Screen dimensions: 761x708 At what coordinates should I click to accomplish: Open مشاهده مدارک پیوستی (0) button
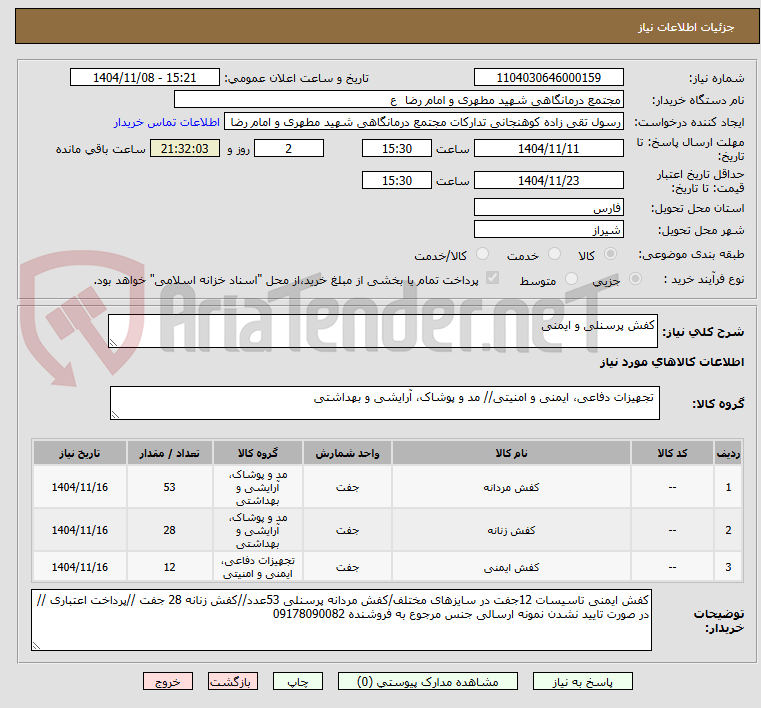point(428,681)
